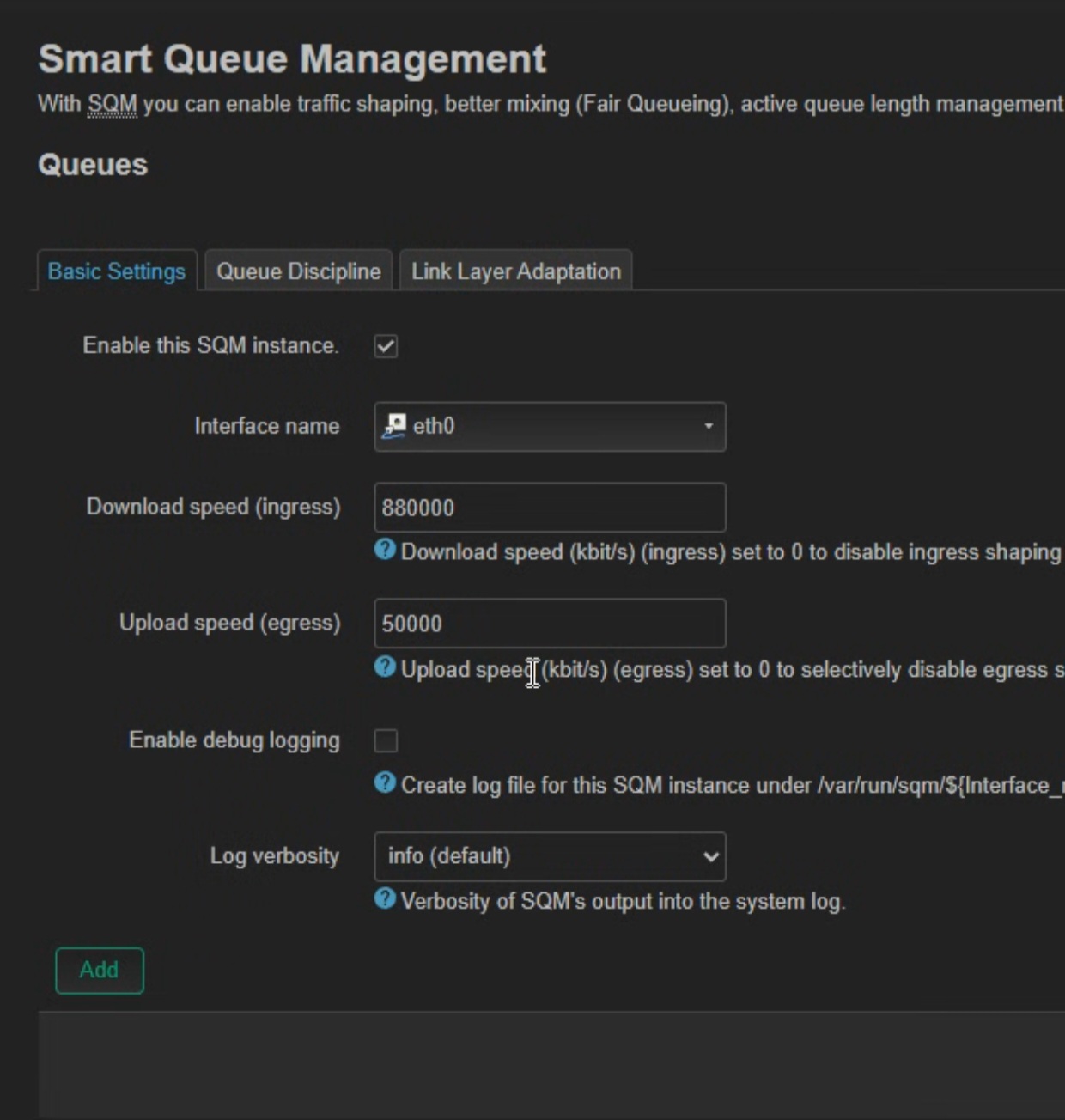
Task: Click the "Enable this SQM instance." text label
Action: 210,345
